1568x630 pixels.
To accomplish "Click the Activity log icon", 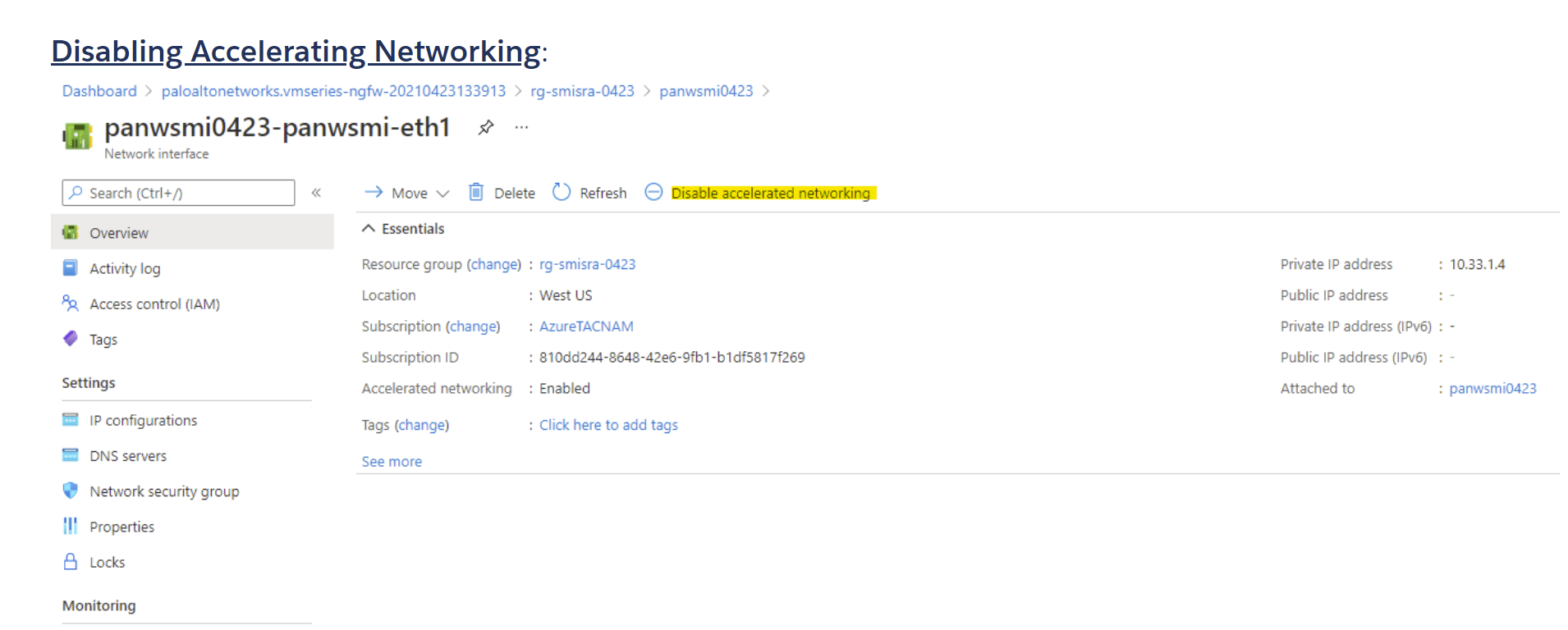I will [71, 267].
